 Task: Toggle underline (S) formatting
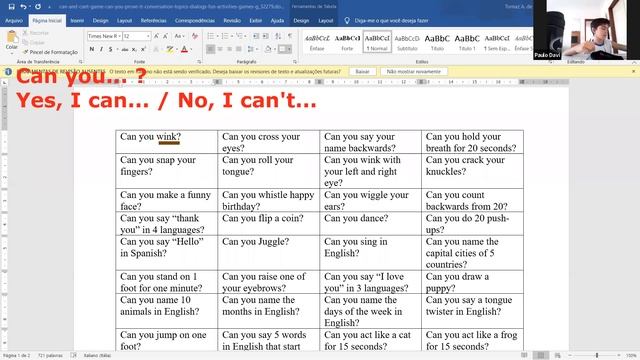(110, 49)
